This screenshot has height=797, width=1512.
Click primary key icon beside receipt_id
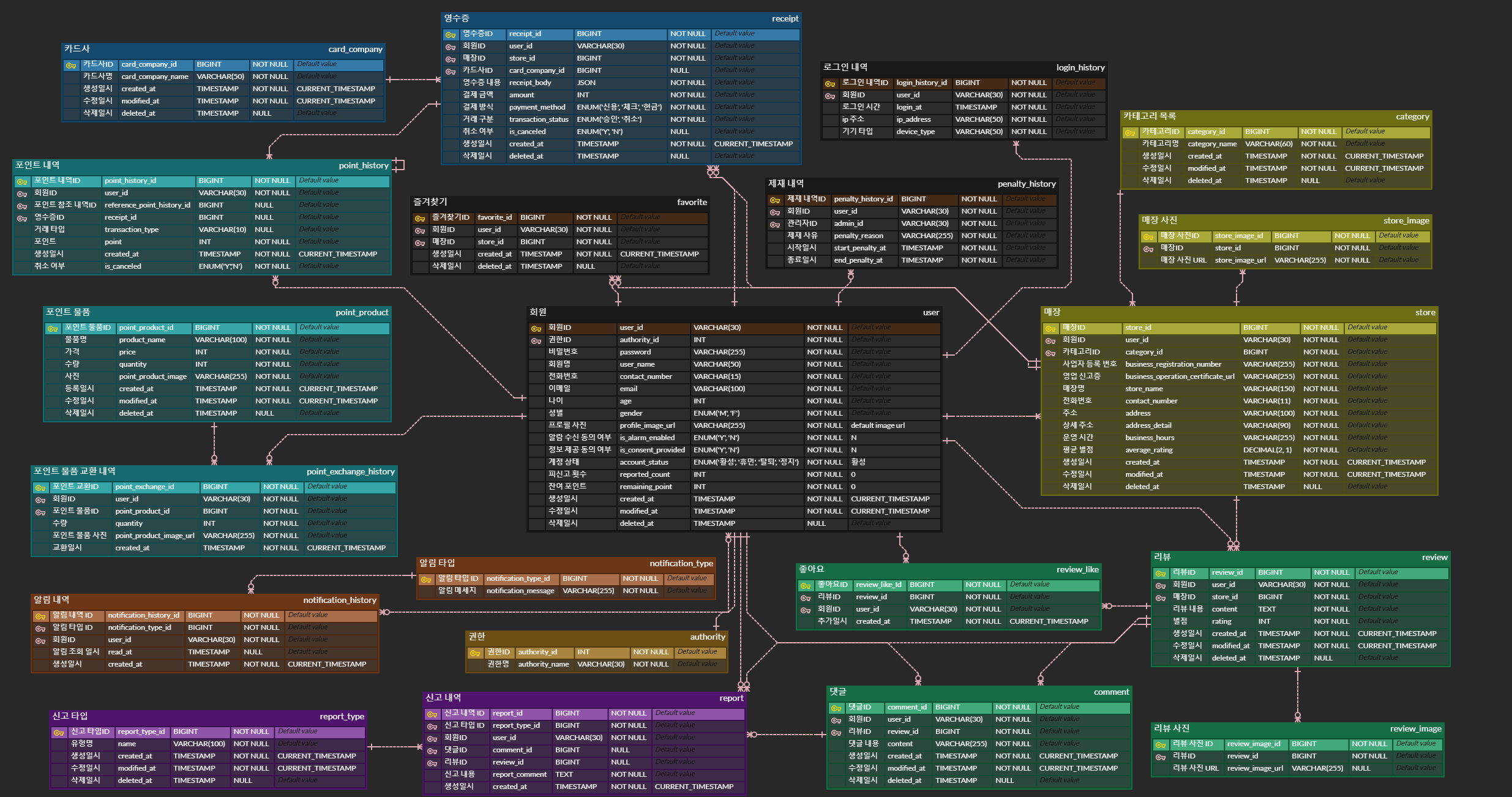pyautogui.click(x=451, y=35)
